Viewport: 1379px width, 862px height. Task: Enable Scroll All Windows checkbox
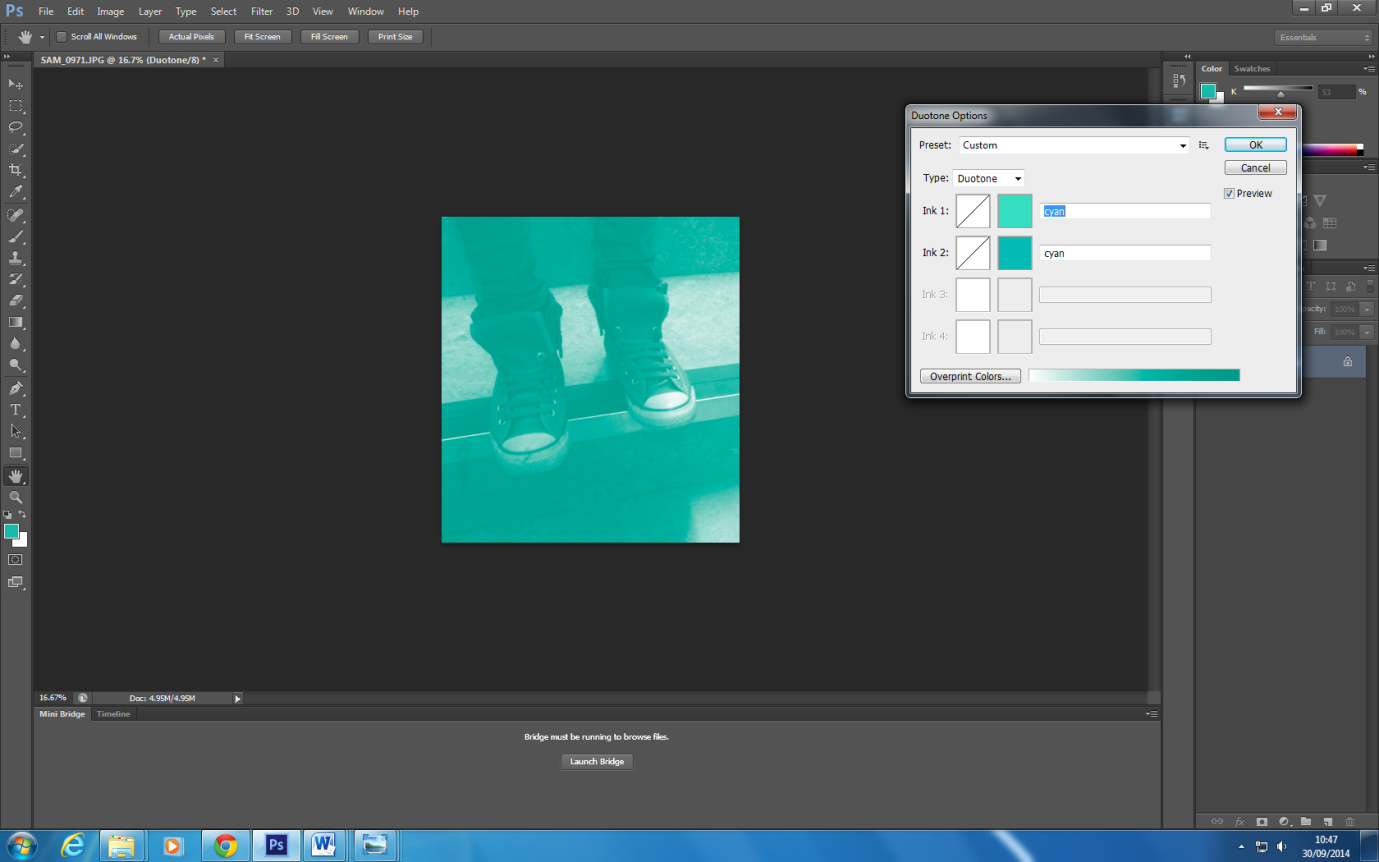tap(61, 37)
